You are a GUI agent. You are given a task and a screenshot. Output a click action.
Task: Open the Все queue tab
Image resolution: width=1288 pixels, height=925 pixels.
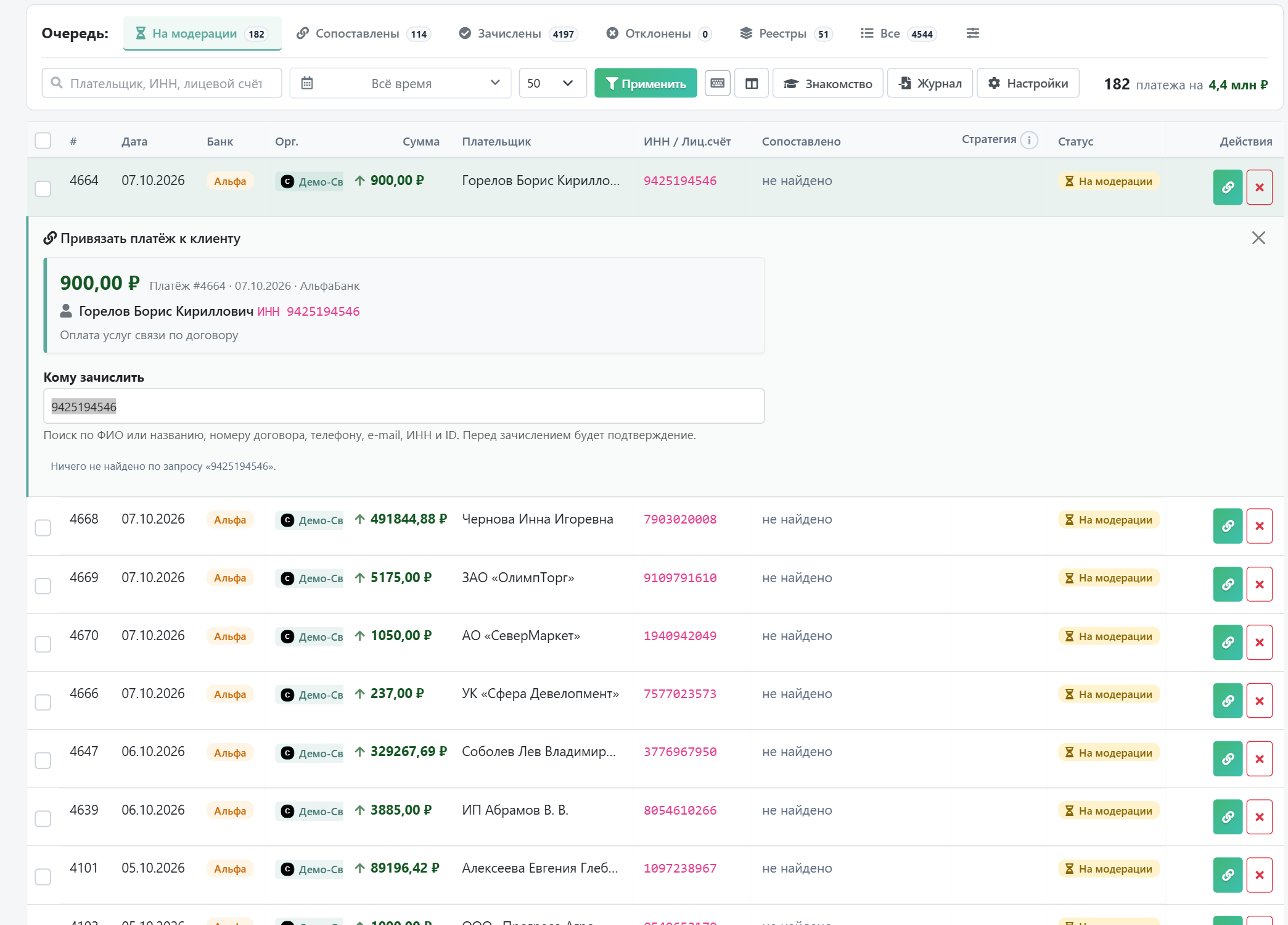pyautogui.click(x=898, y=33)
